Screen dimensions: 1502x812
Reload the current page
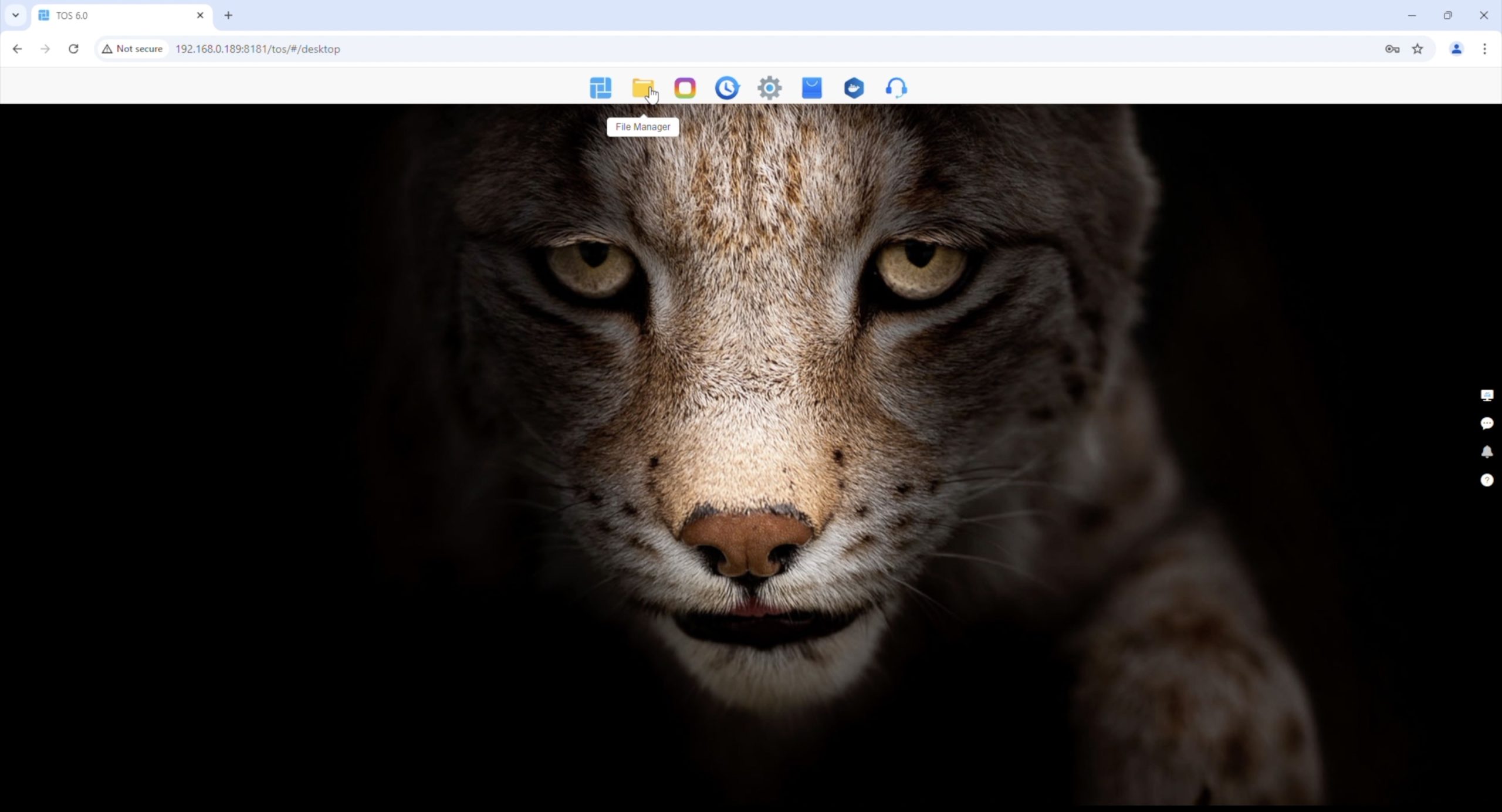point(73,49)
